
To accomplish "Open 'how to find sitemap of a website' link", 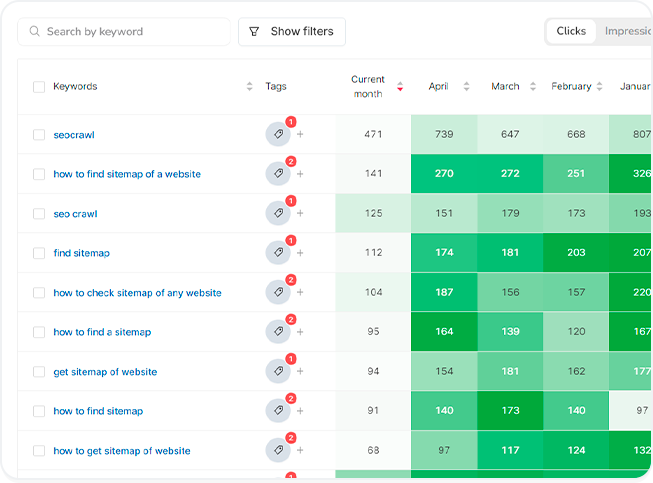I will pos(127,174).
